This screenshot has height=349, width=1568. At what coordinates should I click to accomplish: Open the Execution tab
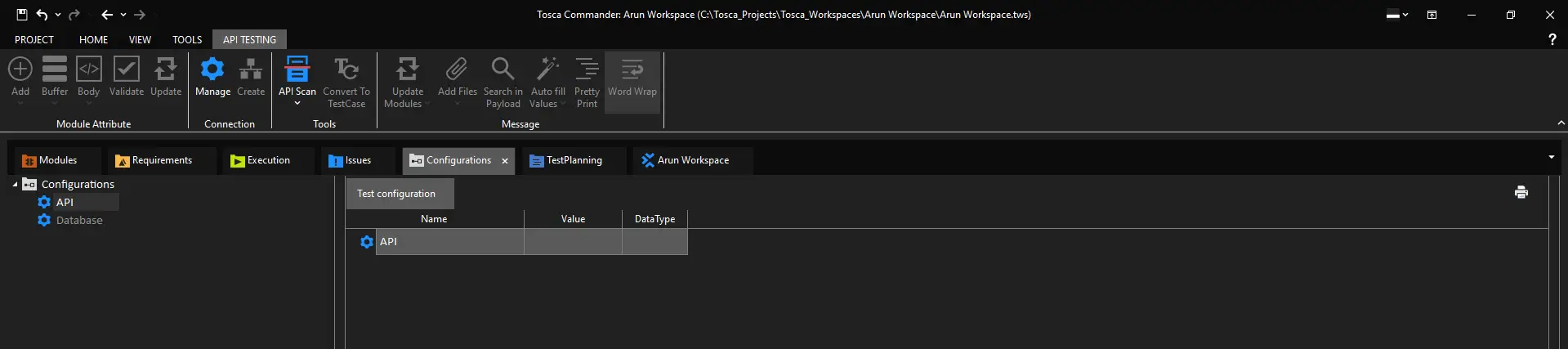tap(268, 160)
